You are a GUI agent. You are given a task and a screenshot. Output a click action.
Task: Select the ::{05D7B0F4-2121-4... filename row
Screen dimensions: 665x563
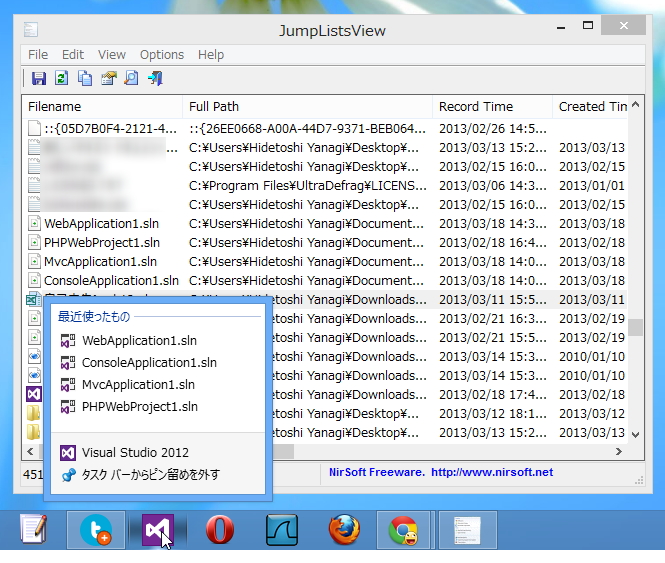click(110, 129)
